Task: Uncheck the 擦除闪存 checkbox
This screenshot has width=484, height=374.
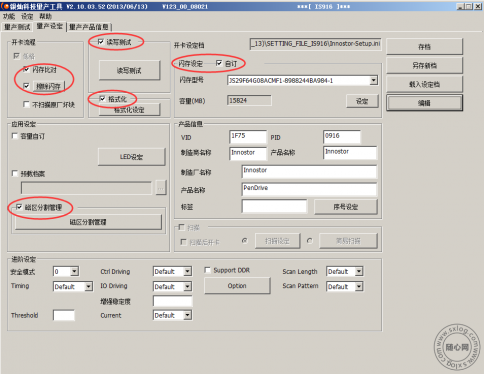Action: click(27, 86)
